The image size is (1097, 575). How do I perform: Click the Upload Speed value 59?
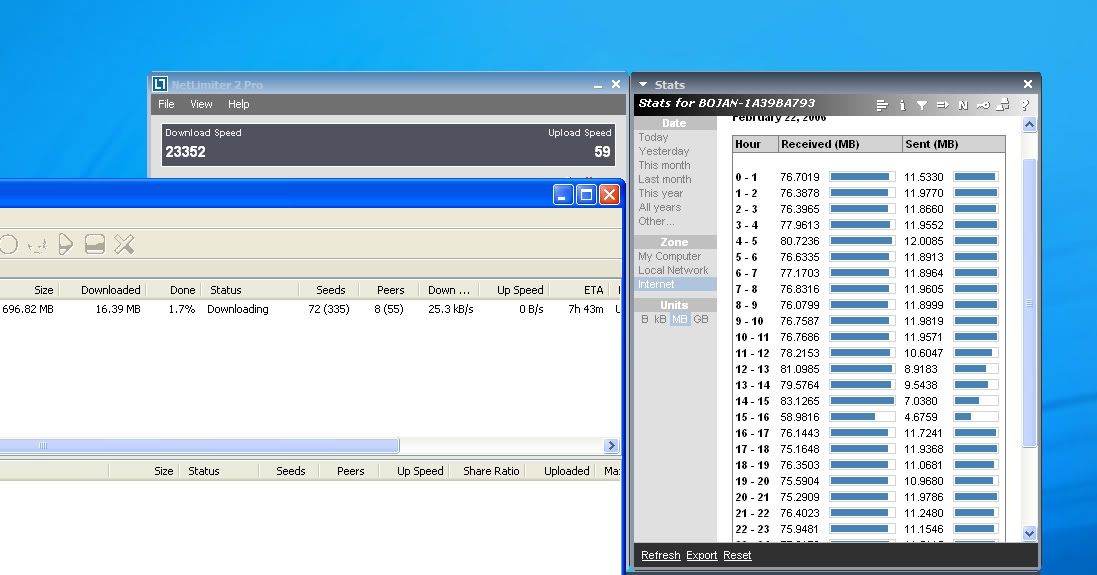[x=602, y=152]
